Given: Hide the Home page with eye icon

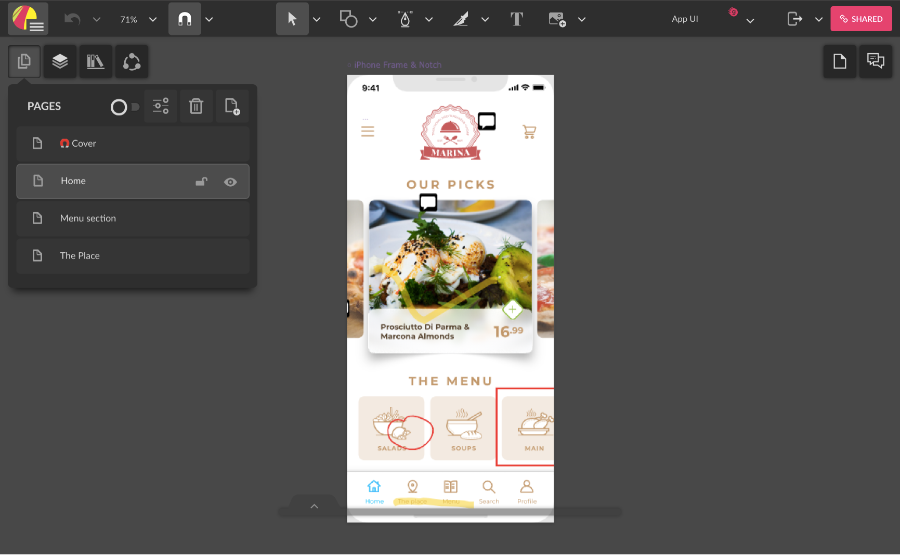Looking at the screenshot, I should coord(230,182).
